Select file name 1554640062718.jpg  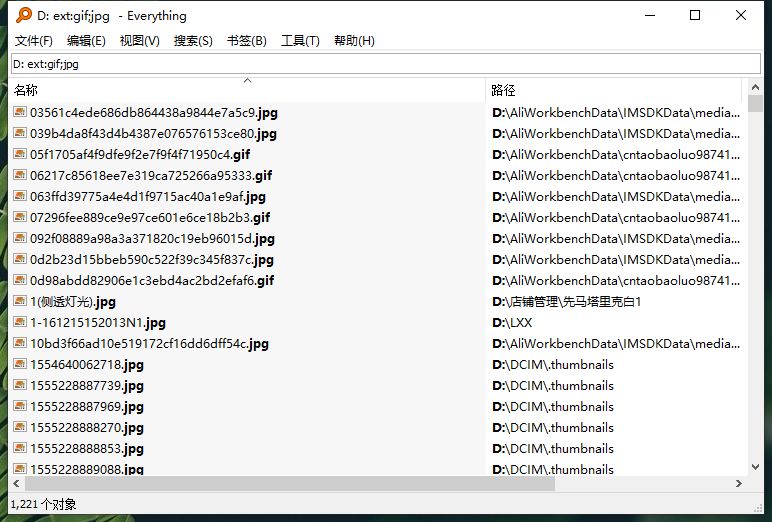pyautogui.click(x=87, y=365)
